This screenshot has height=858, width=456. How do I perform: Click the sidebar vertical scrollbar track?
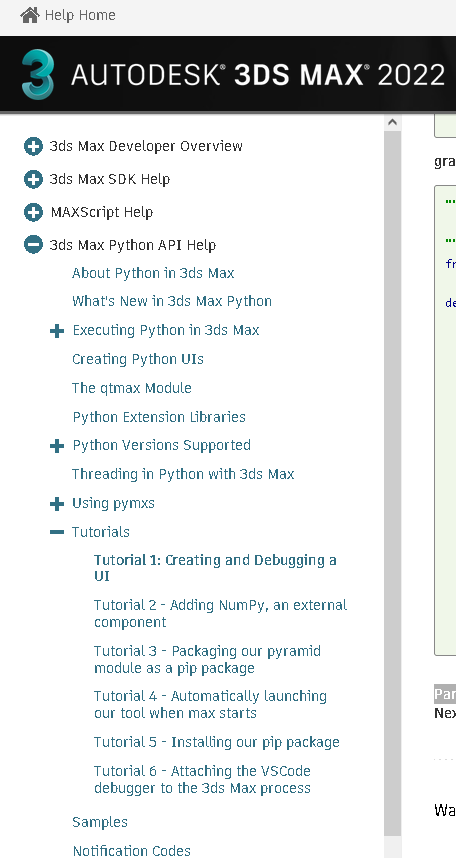392,484
